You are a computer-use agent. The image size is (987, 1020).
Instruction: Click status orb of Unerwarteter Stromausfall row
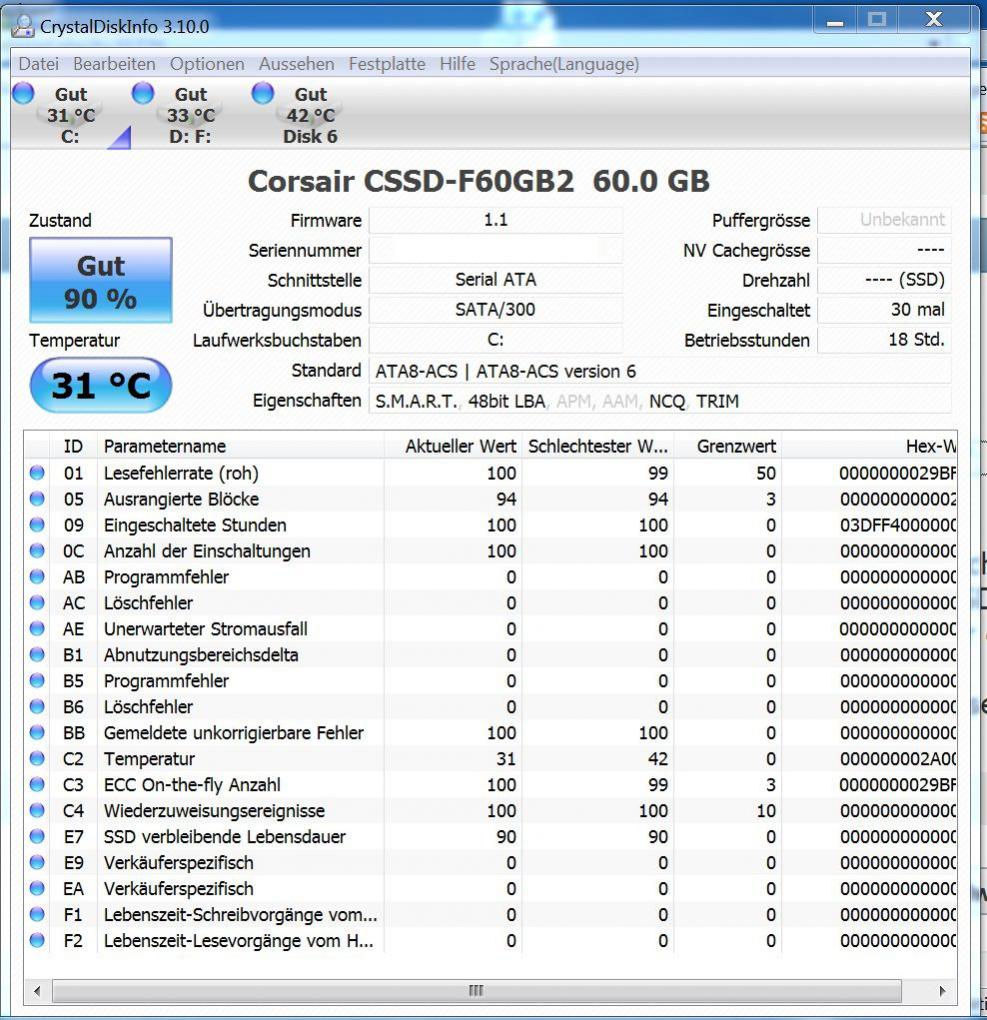pos(37,629)
